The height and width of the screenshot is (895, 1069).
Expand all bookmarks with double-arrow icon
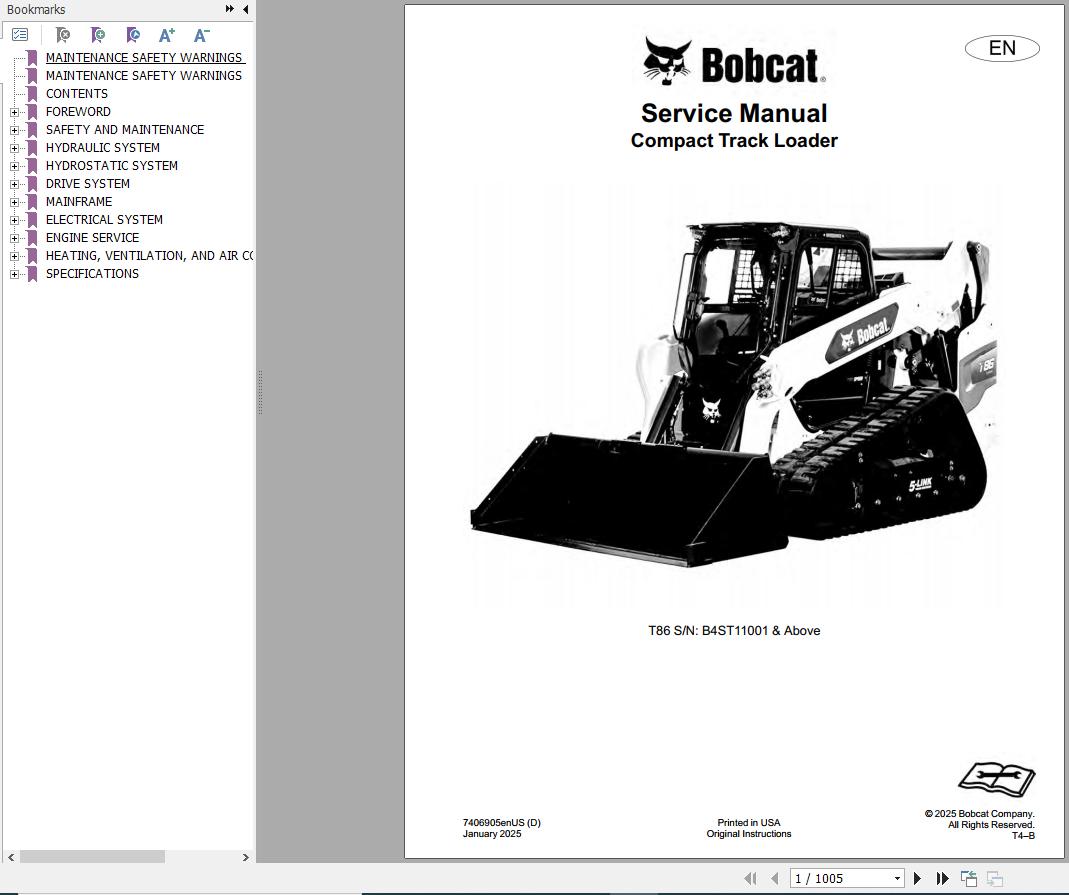coord(230,9)
